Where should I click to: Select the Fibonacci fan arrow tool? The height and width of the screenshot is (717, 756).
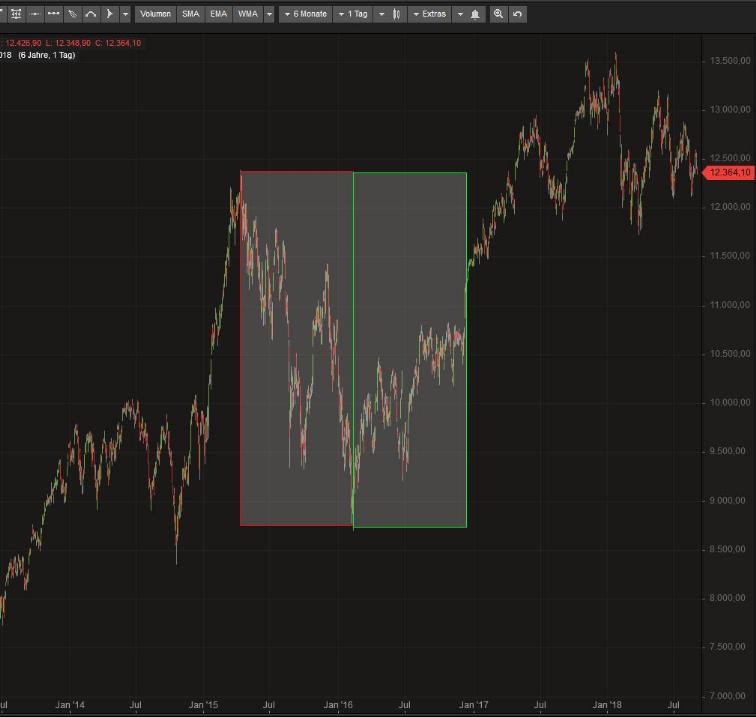coord(109,14)
